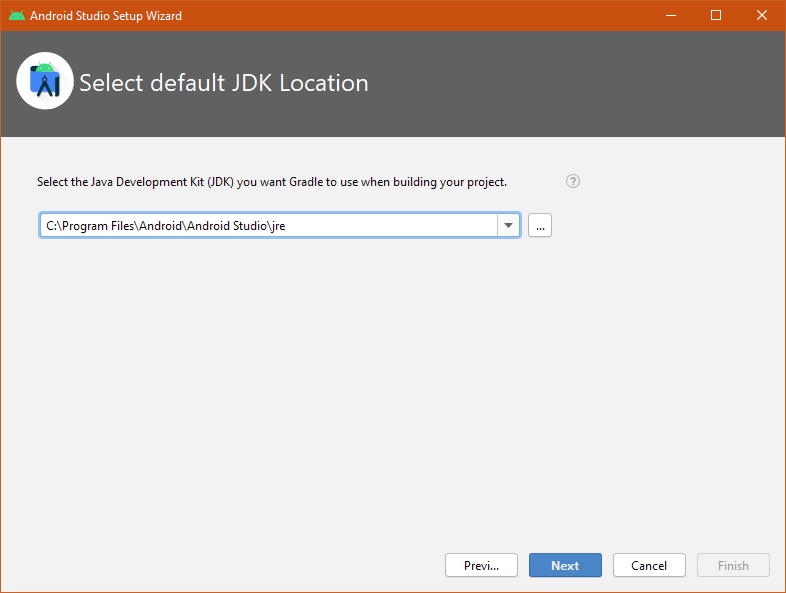Minimize the Setup Wizard window
The width and height of the screenshot is (786, 593).
(670, 16)
